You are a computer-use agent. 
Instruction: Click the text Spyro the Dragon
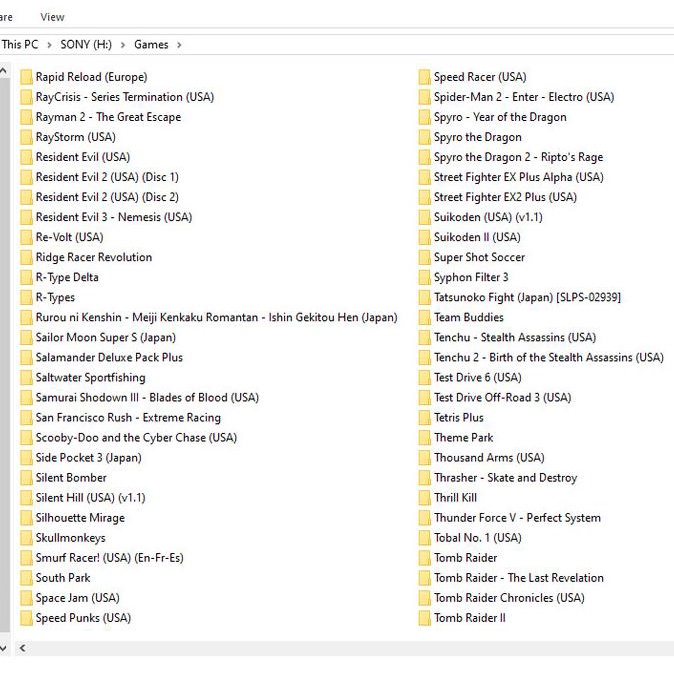pyautogui.click(x=478, y=137)
